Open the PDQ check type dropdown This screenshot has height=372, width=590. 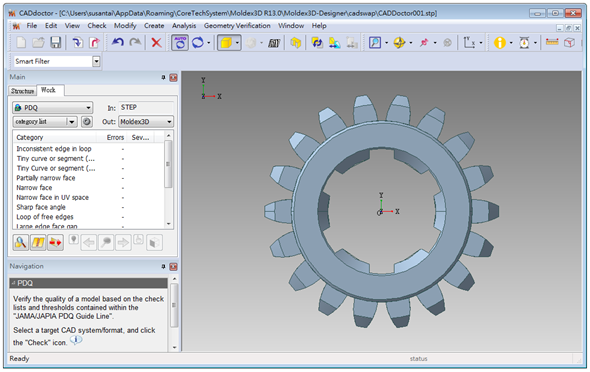53,108
